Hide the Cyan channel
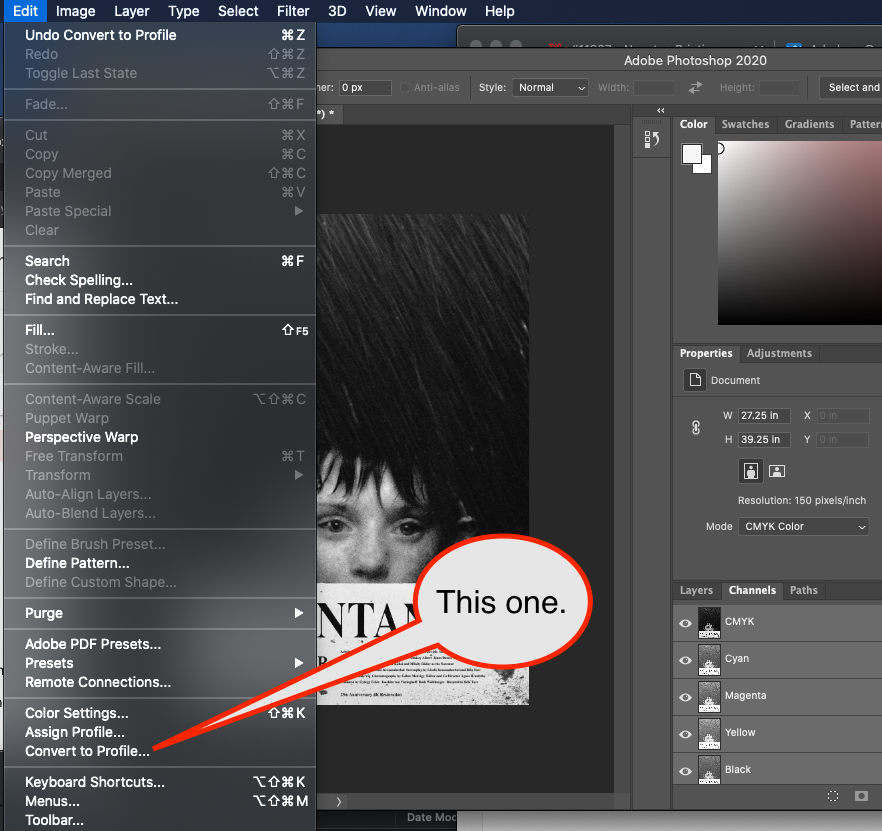This screenshot has height=831, width=882. click(x=686, y=659)
